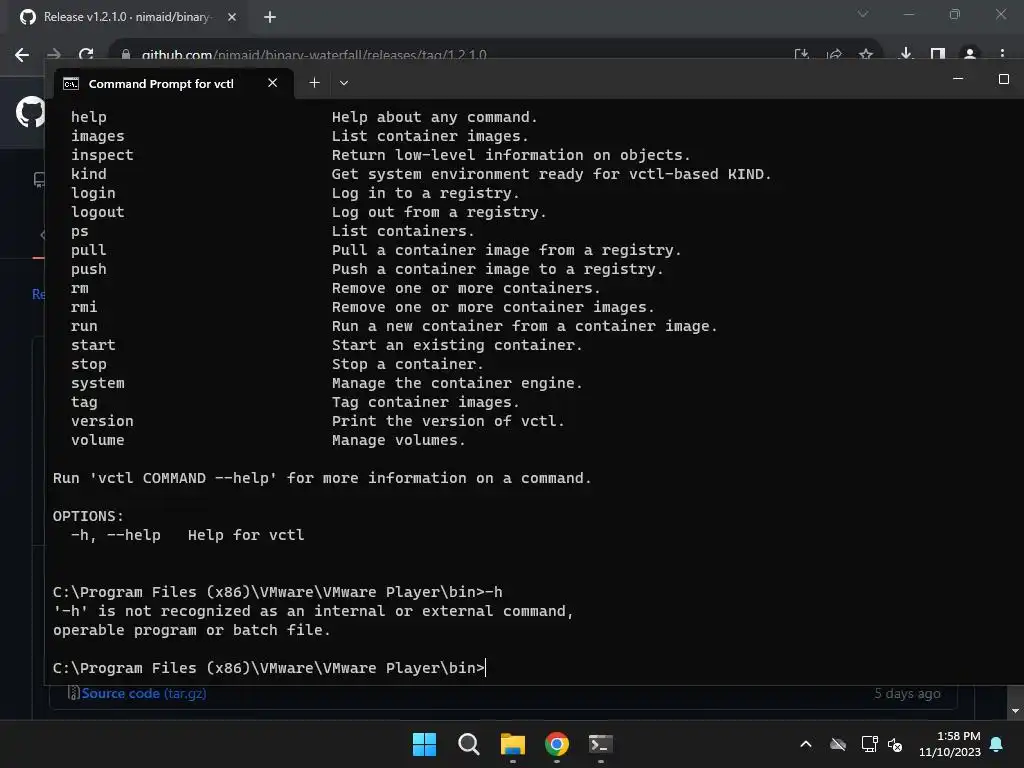Share this page icon in address bar

click(834, 55)
